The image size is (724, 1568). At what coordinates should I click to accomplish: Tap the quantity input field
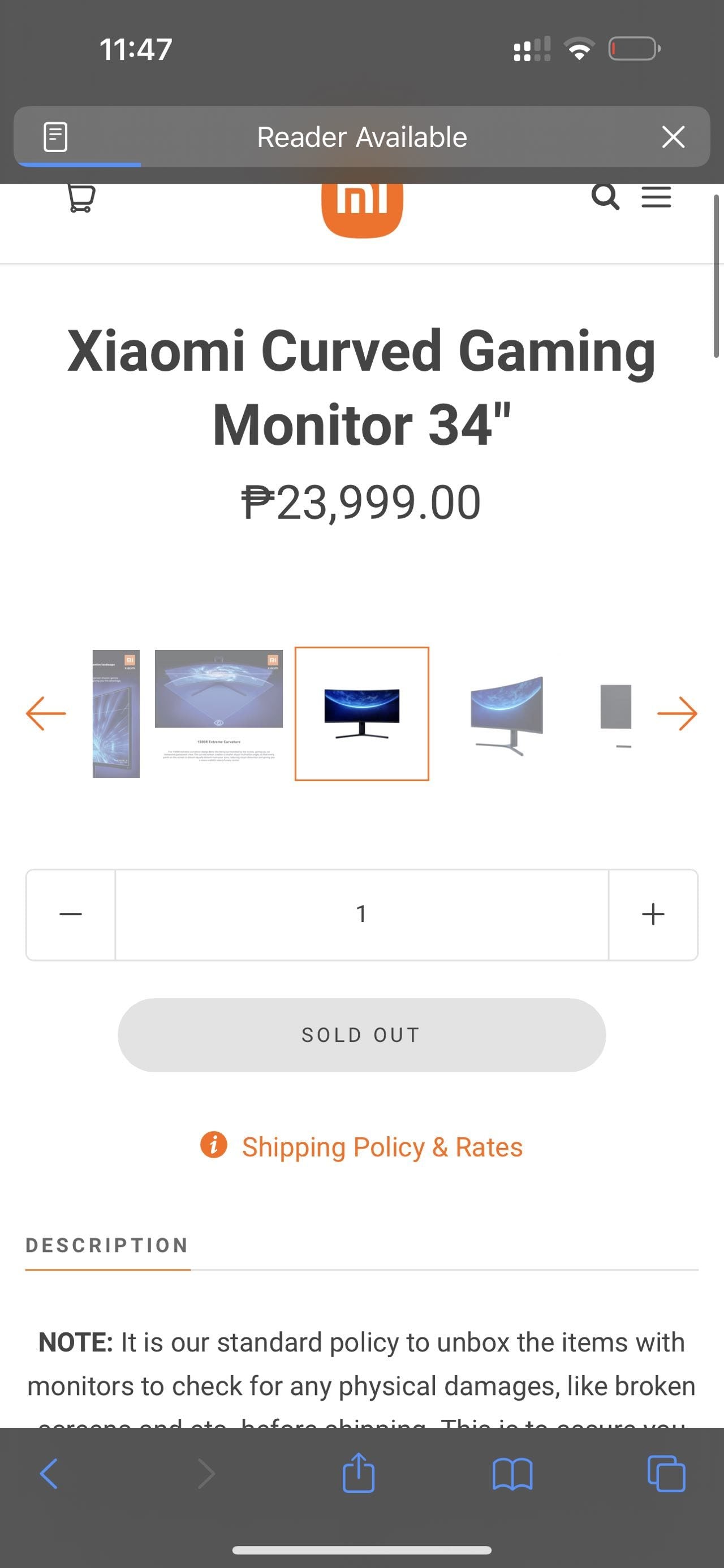click(361, 914)
